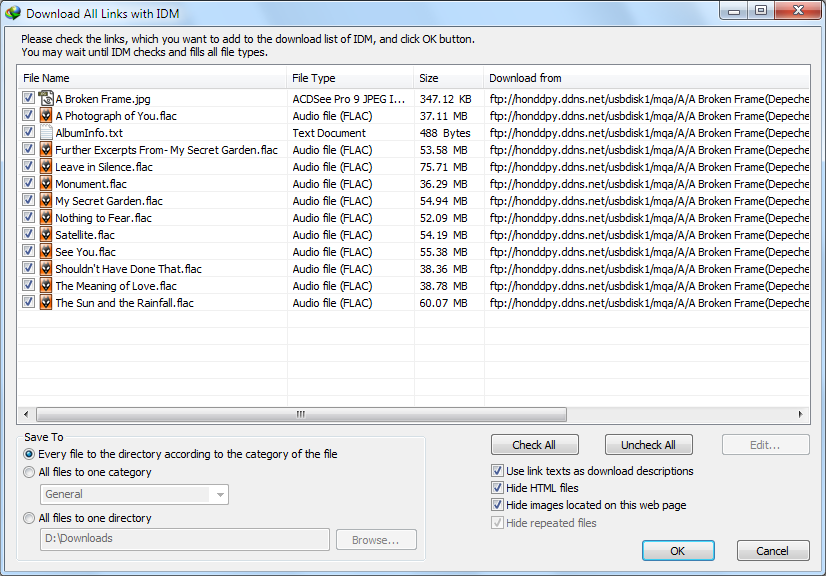Uncheck the A Photograph of You.flac checkbox
This screenshot has height=576, width=826.
point(28,114)
